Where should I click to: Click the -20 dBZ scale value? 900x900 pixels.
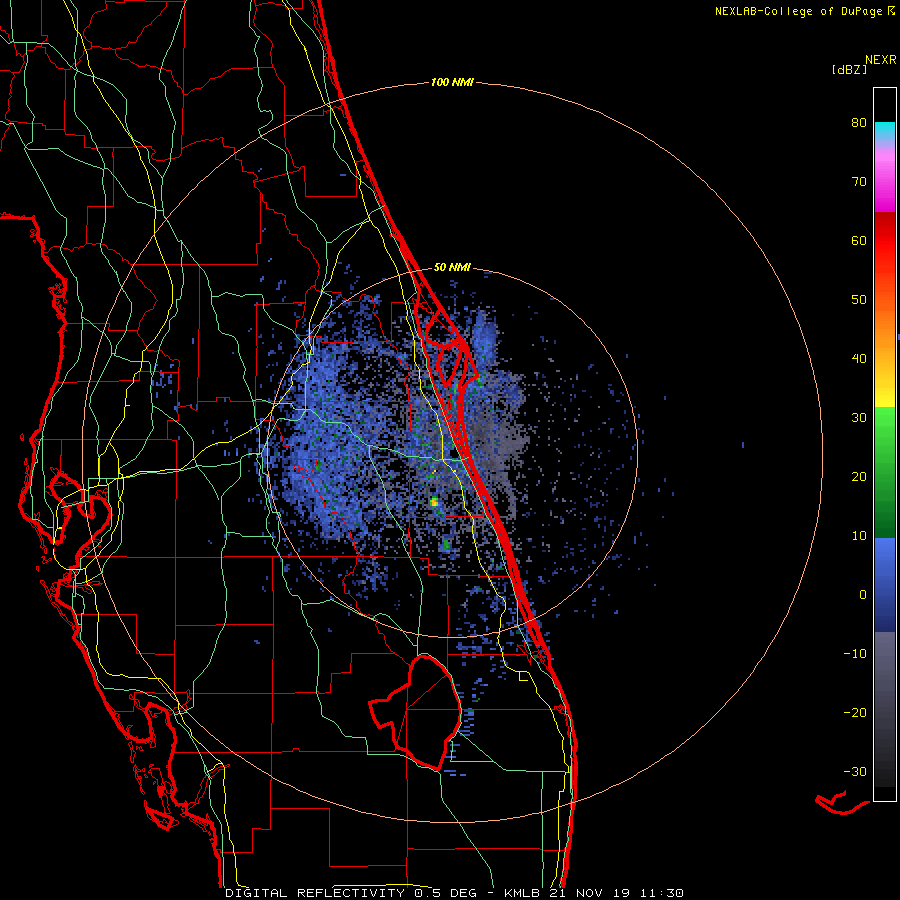855,713
